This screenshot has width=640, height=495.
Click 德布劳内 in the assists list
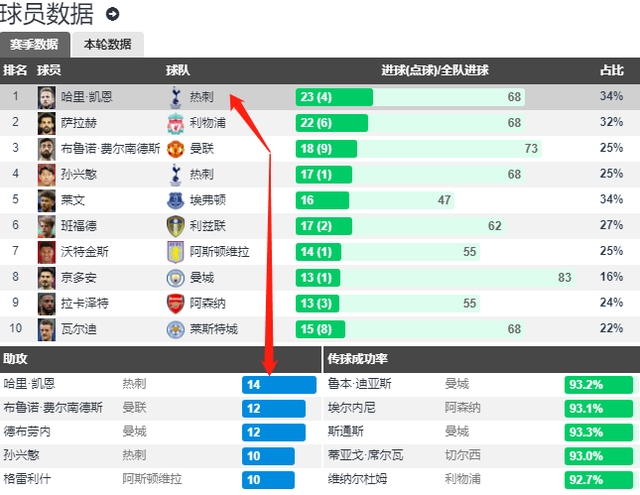tap(27, 431)
